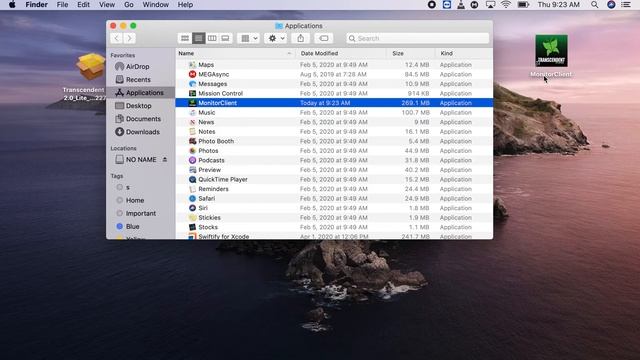The height and width of the screenshot is (360, 640).
Task: Eject the NO NAME volume
Action: tap(165, 160)
